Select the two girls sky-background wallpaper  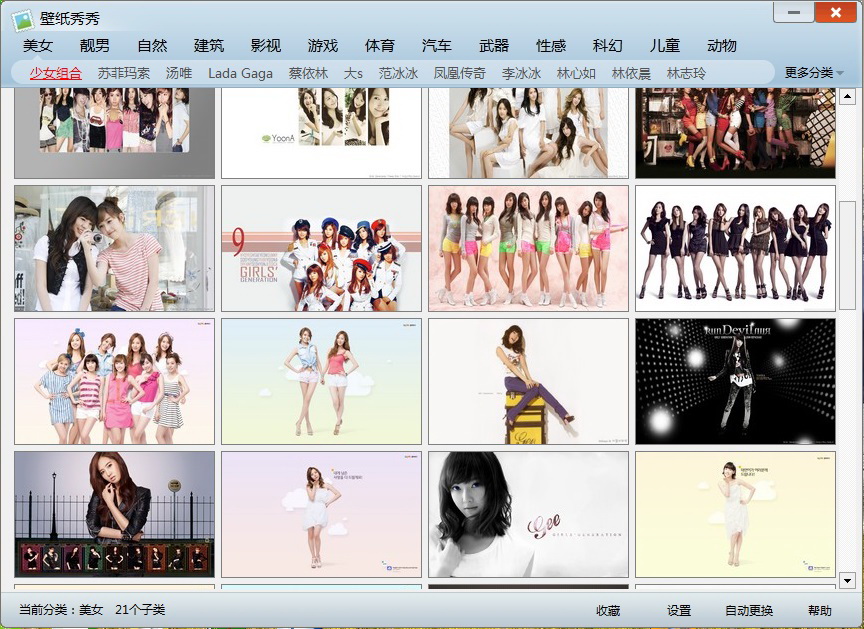321,381
